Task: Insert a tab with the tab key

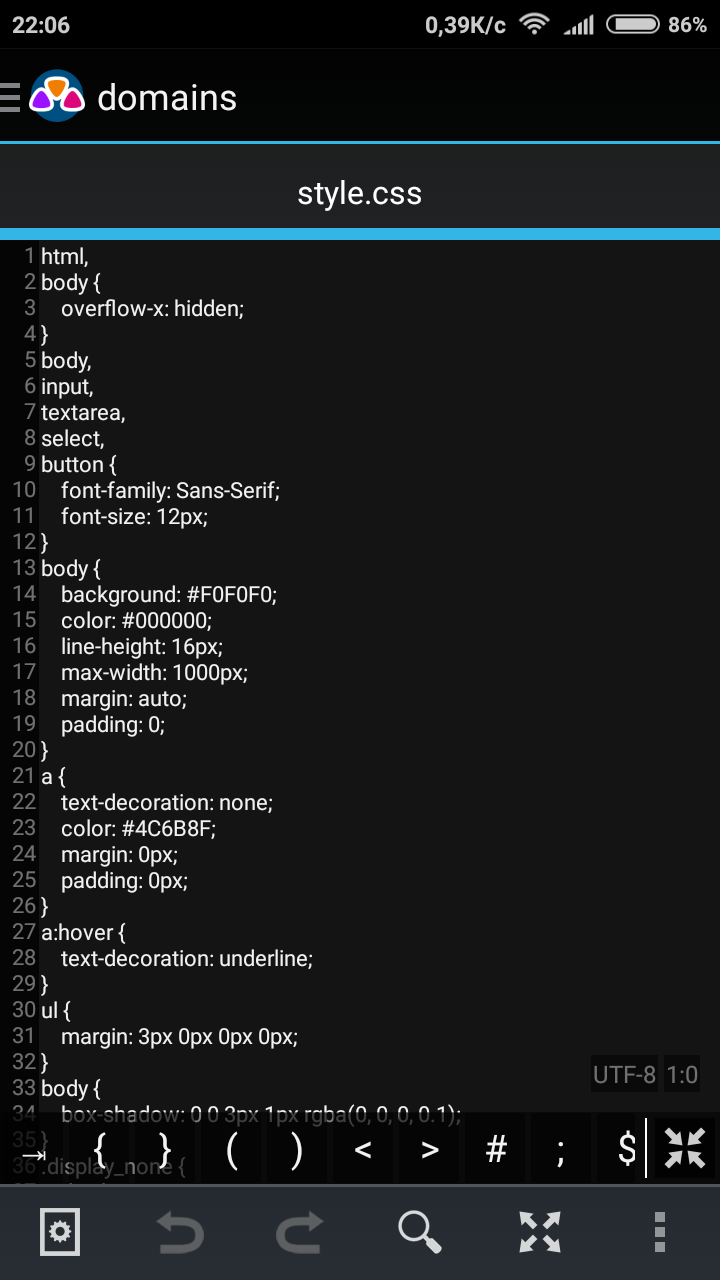Action: point(34,1152)
